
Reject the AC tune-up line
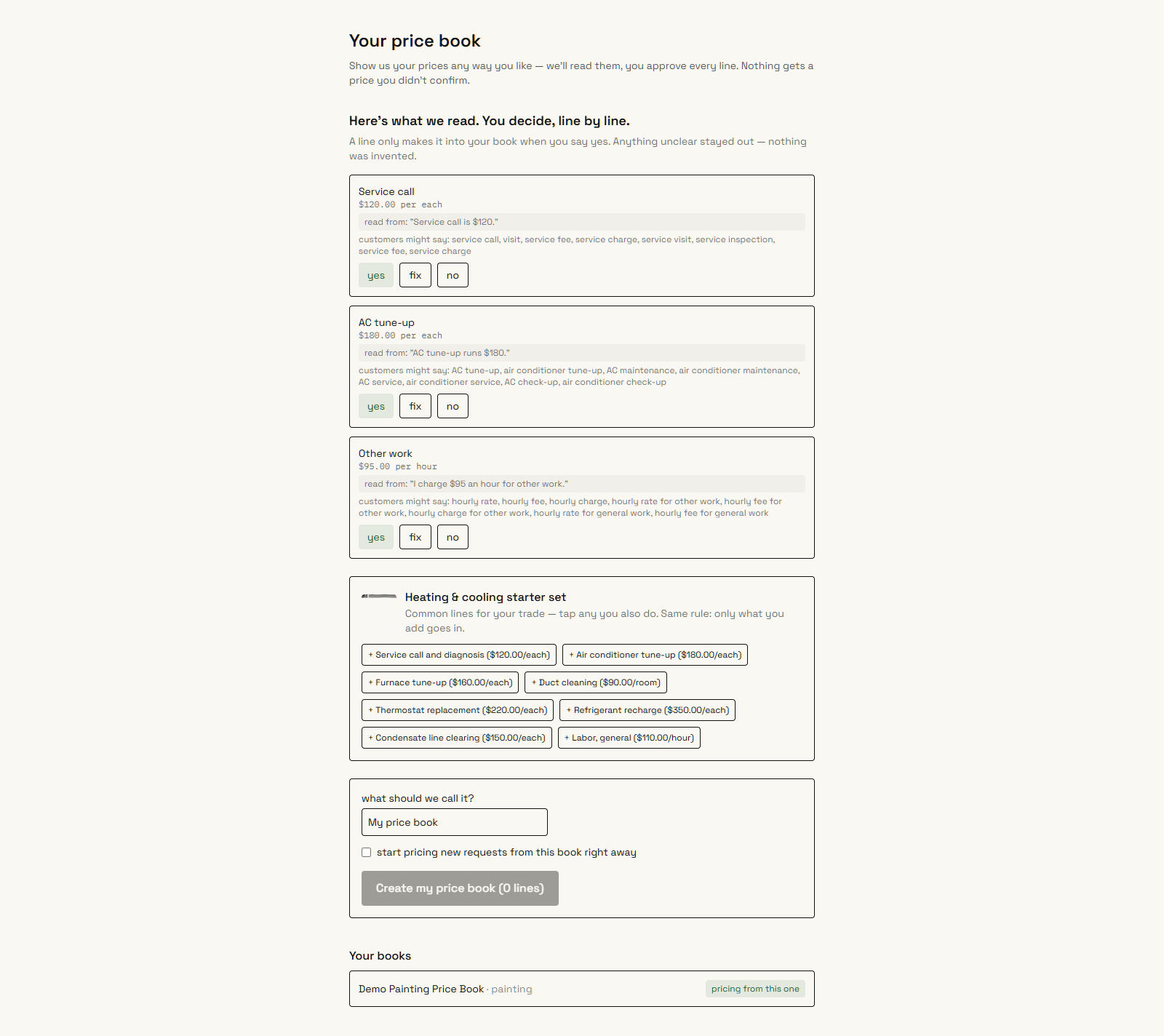pyautogui.click(x=453, y=406)
